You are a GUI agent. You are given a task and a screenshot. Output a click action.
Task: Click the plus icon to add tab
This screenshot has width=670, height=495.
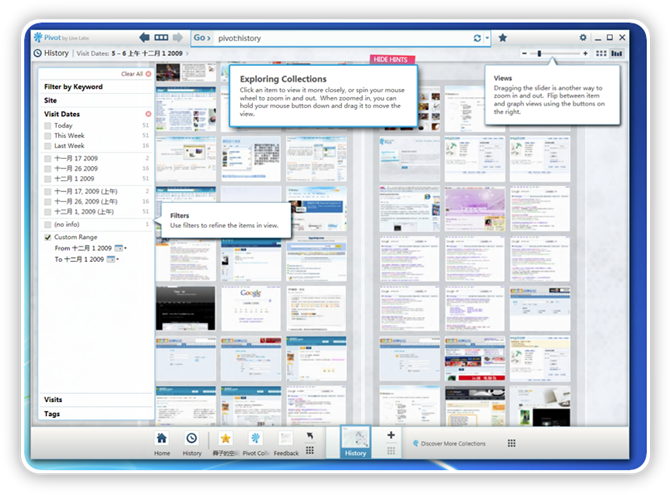pyautogui.click(x=390, y=436)
